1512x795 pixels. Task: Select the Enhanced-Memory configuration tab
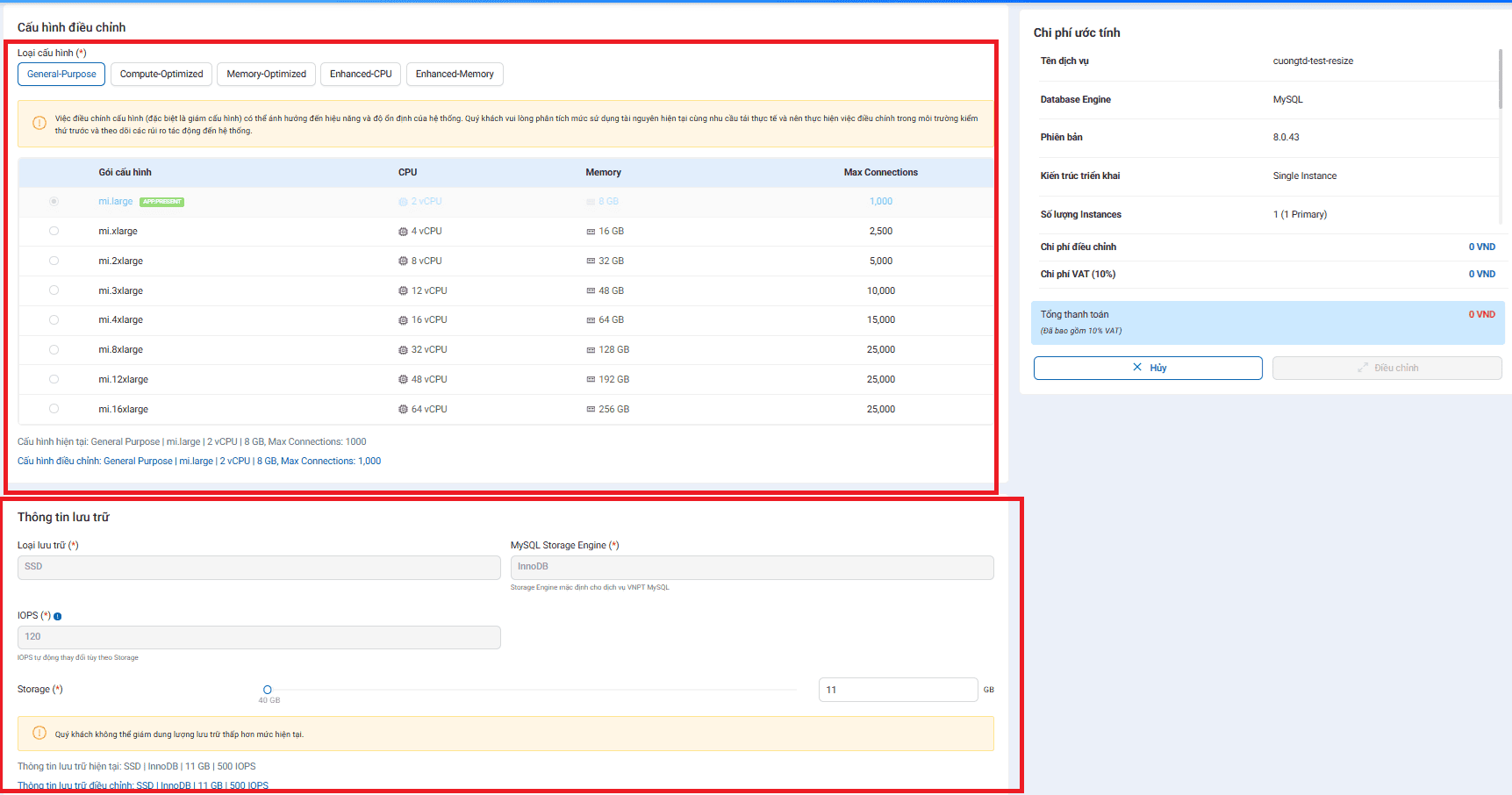point(455,75)
